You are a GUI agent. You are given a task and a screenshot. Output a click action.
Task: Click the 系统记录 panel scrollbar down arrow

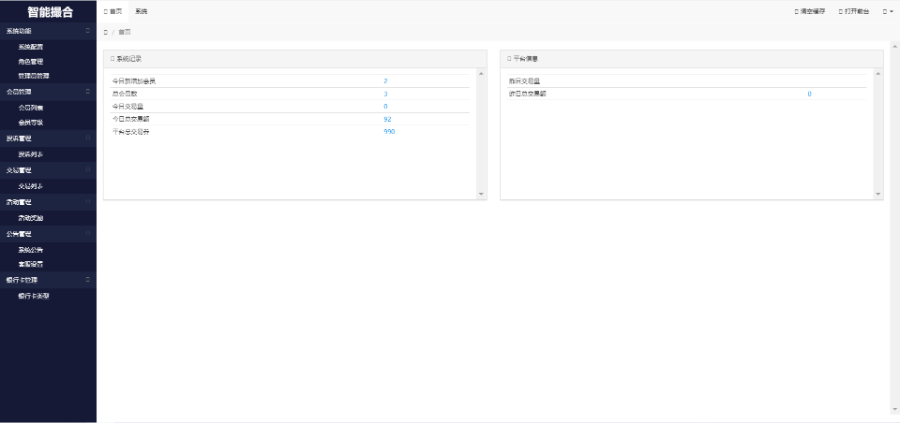tap(481, 193)
